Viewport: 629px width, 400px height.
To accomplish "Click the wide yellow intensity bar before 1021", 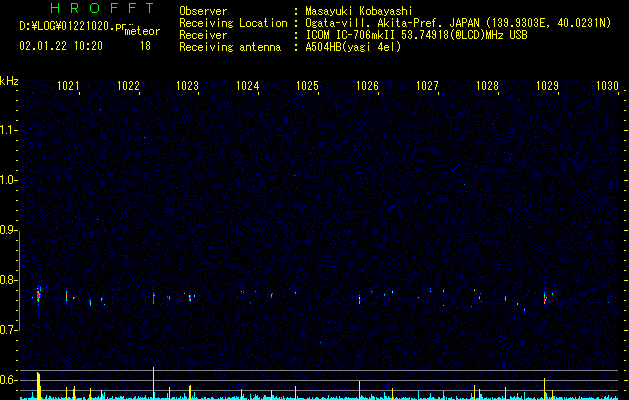I will (39, 386).
